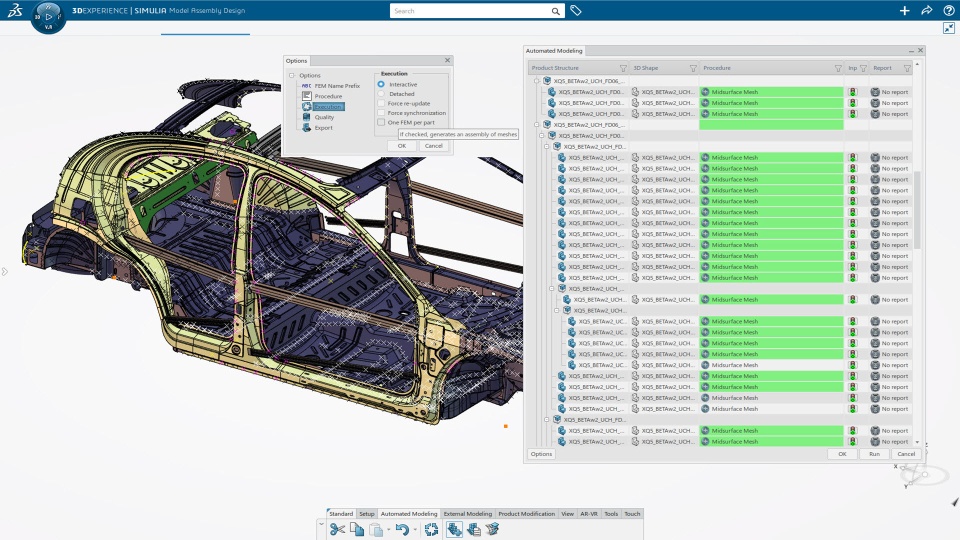Click the Cut scissors icon

[x=337, y=530]
